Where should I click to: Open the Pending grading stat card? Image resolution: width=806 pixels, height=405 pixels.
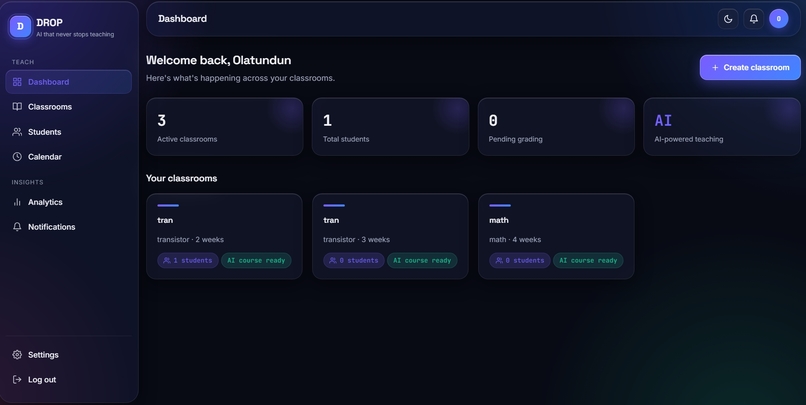556,127
